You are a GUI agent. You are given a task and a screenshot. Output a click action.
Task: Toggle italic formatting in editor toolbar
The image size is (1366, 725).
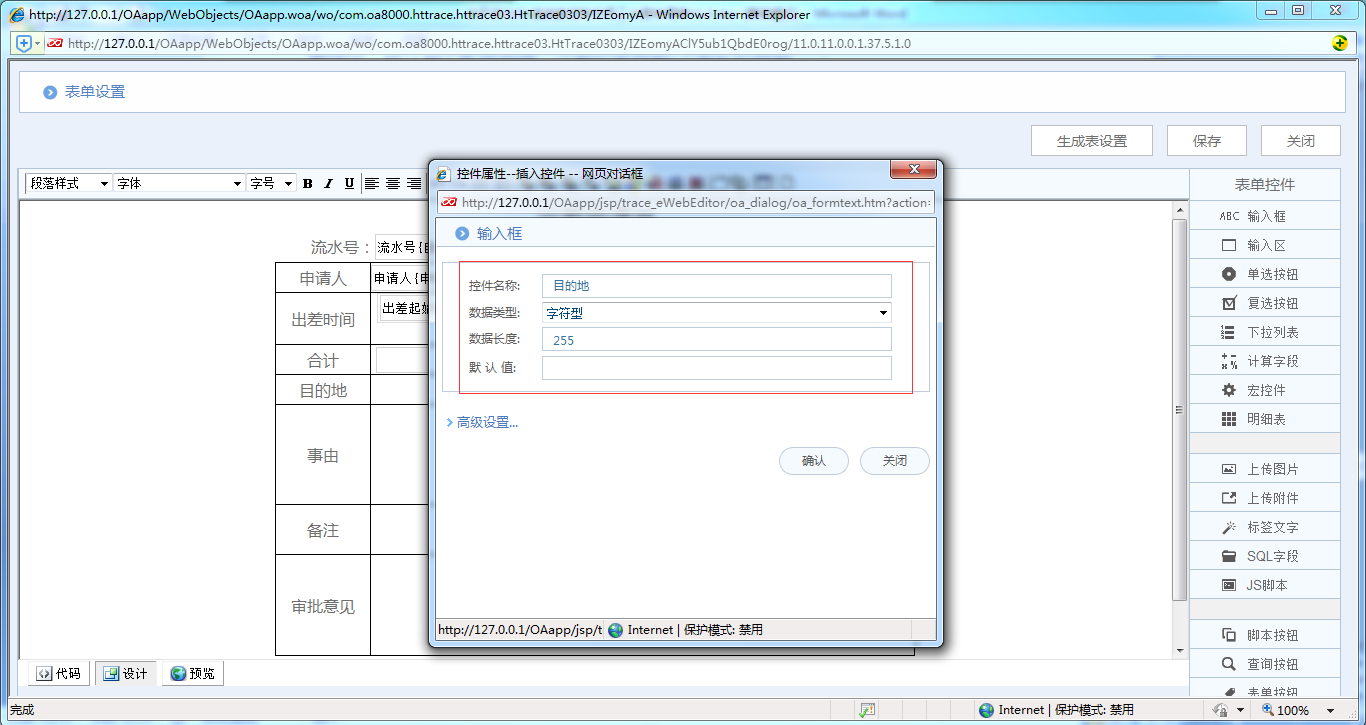coord(328,184)
